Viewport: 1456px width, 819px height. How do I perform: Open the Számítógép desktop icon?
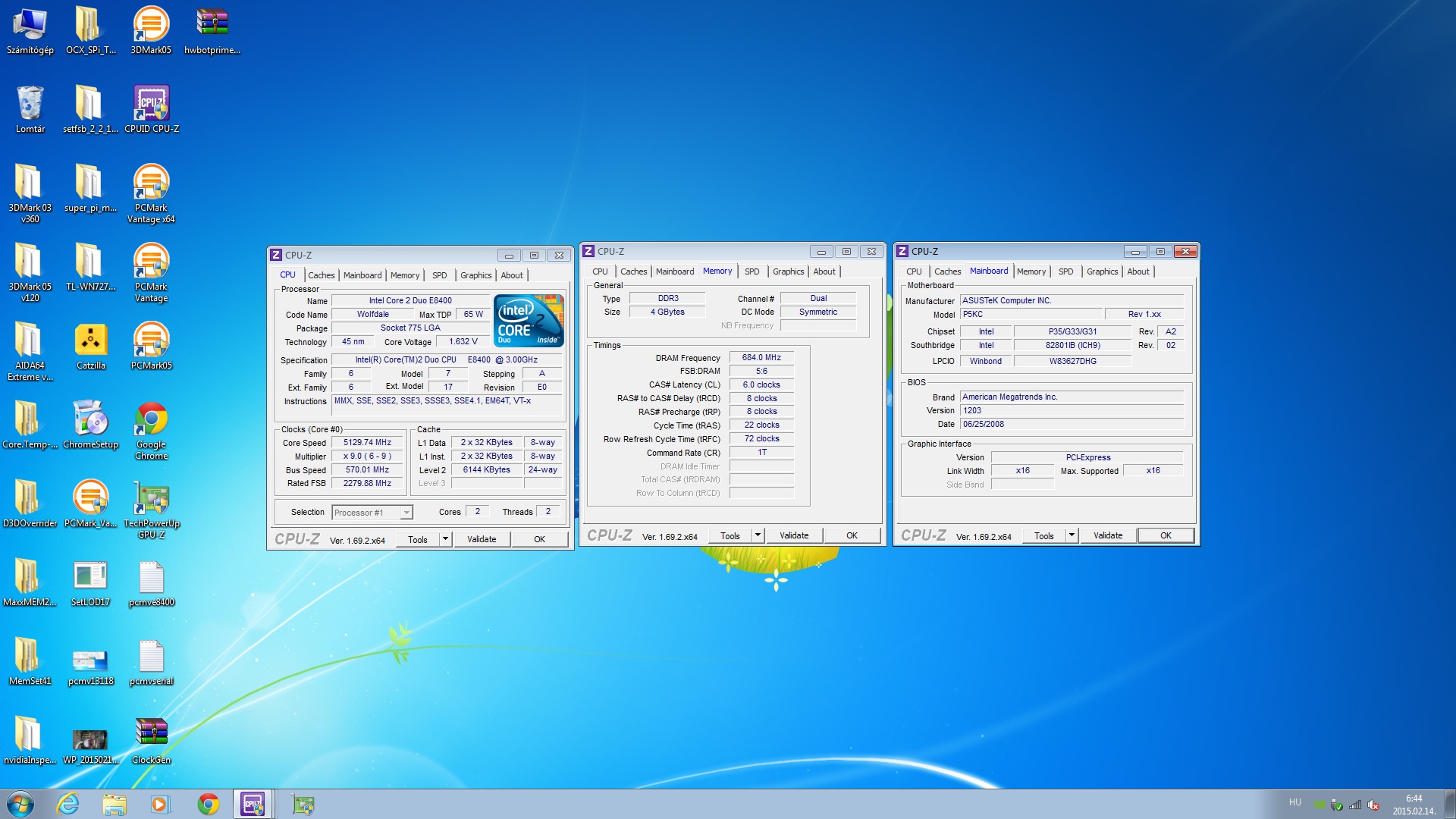(x=30, y=30)
